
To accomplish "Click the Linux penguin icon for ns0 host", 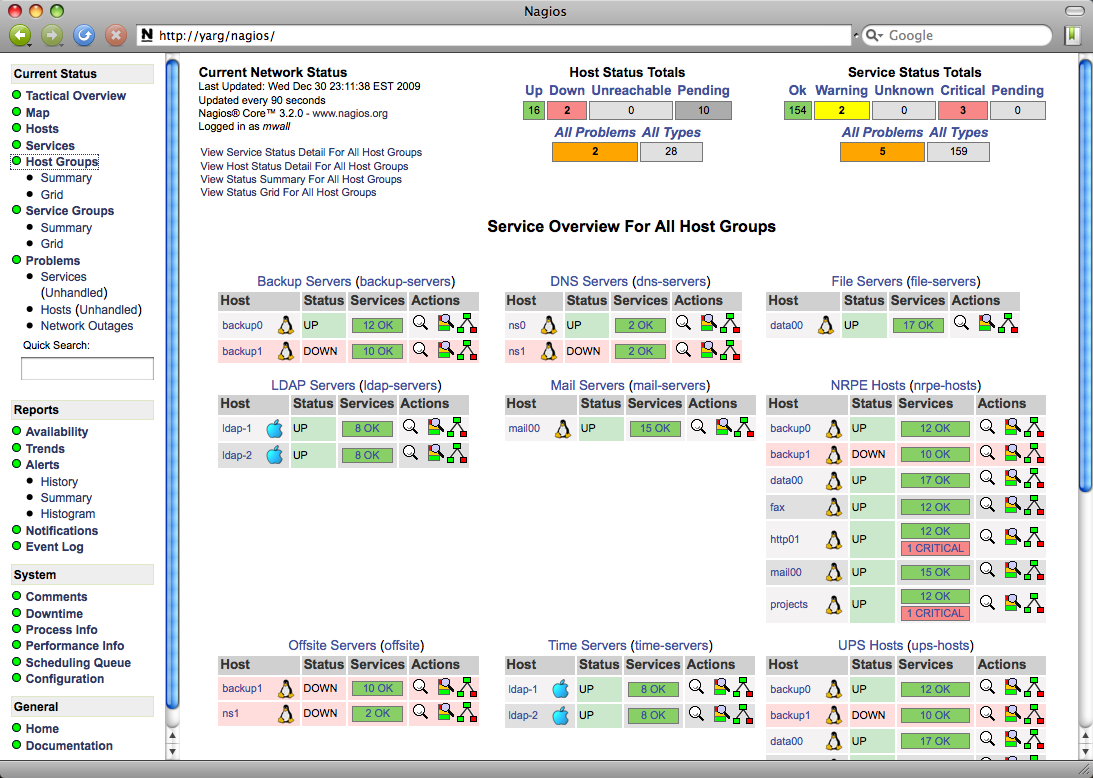I will 548,325.
